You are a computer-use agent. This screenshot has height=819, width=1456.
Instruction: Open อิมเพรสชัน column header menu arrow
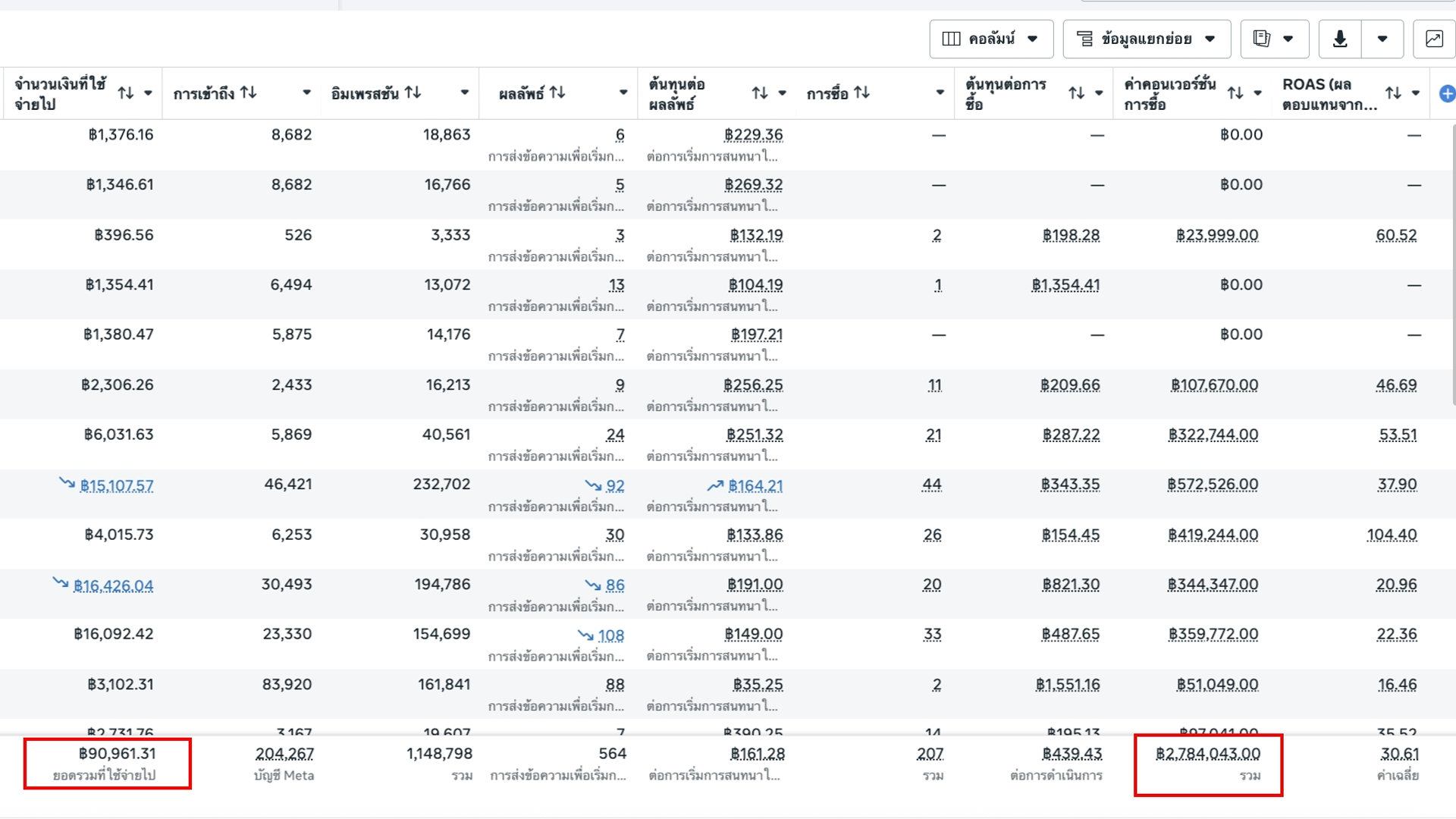coord(464,93)
